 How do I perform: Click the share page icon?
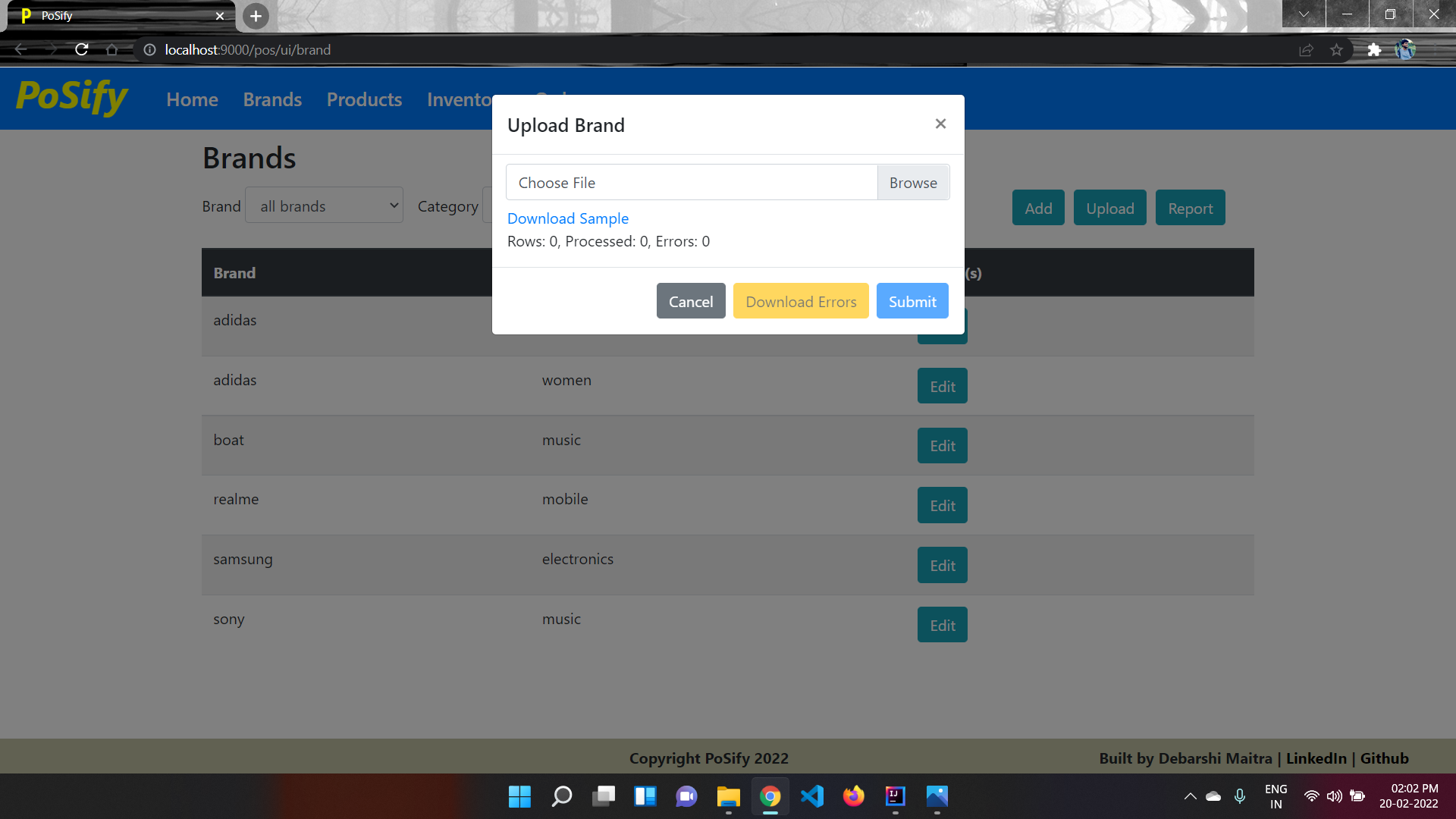pos(1306,50)
